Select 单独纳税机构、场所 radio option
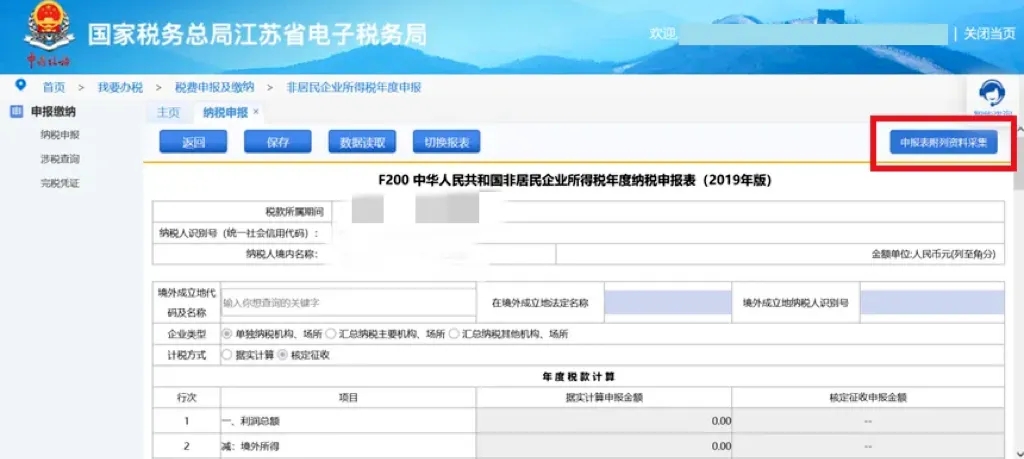This screenshot has width=1024, height=459. [227, 334]
